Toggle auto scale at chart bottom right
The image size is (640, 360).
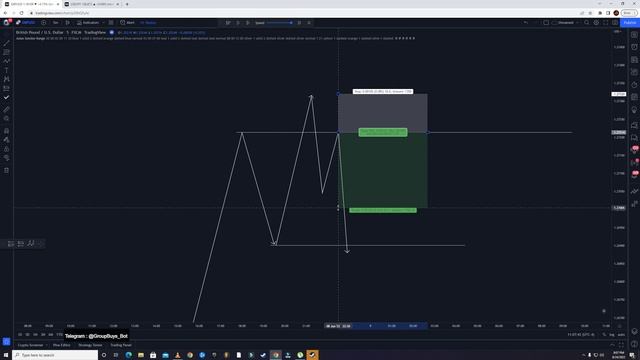click(621, 335)
